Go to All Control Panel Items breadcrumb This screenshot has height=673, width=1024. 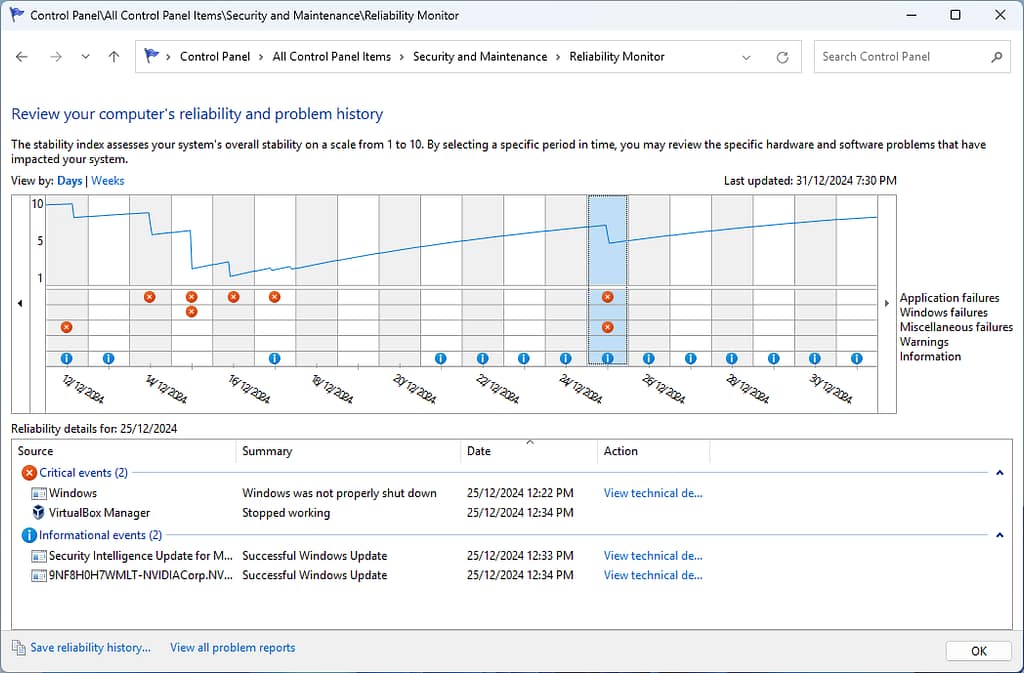pos(331,56)
